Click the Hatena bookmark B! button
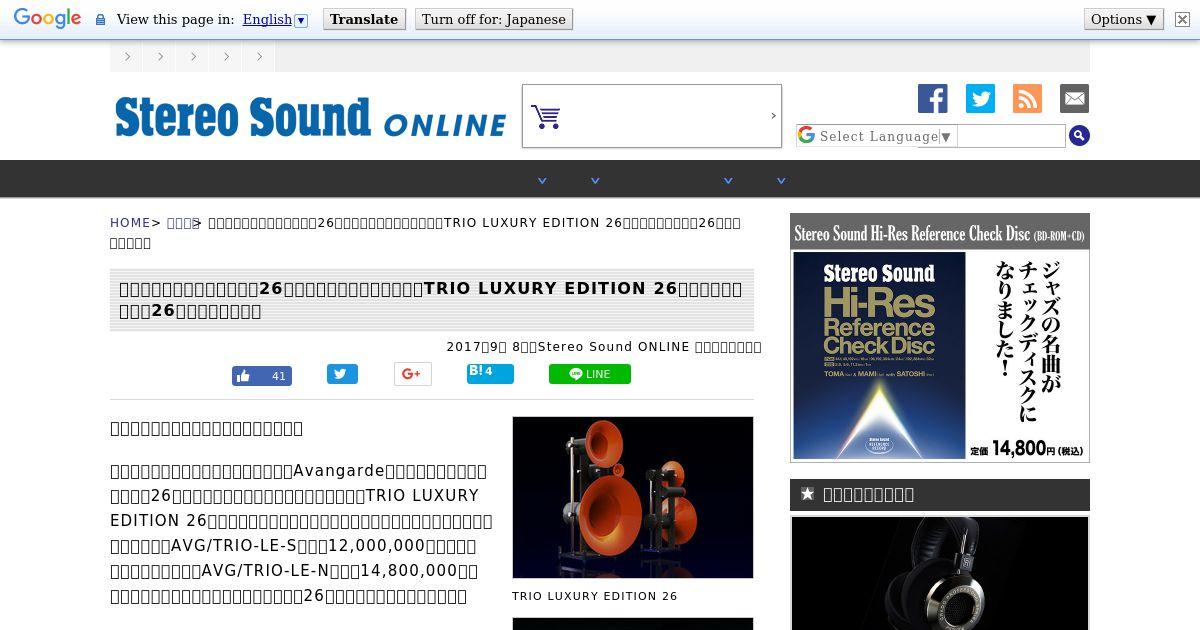Screen dimensions: 1200x630 (x=490, y=373)
